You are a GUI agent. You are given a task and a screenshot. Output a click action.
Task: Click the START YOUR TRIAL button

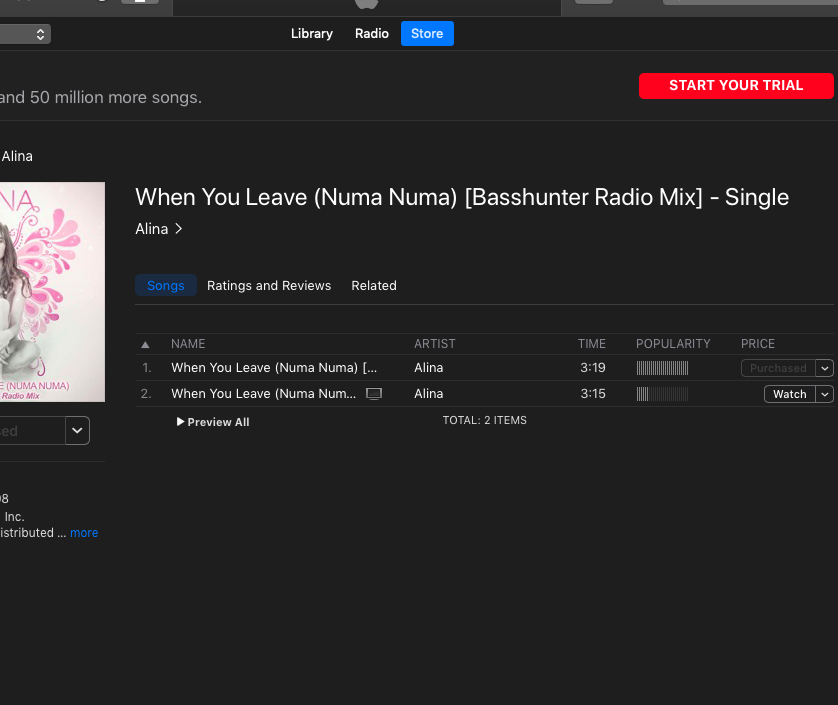pos(736,86)
